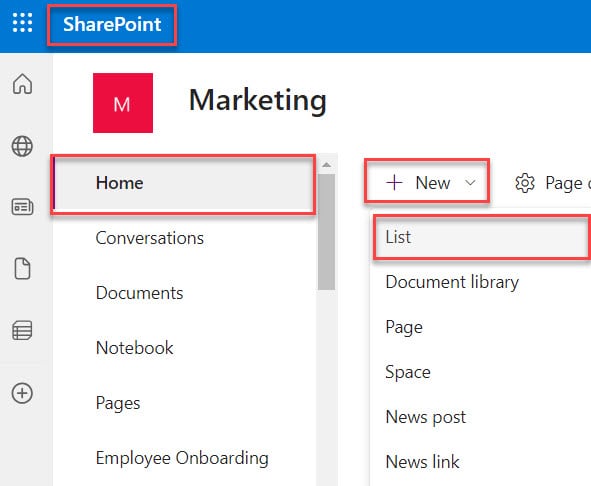Open Employee Onboarding in navigation

182,458
